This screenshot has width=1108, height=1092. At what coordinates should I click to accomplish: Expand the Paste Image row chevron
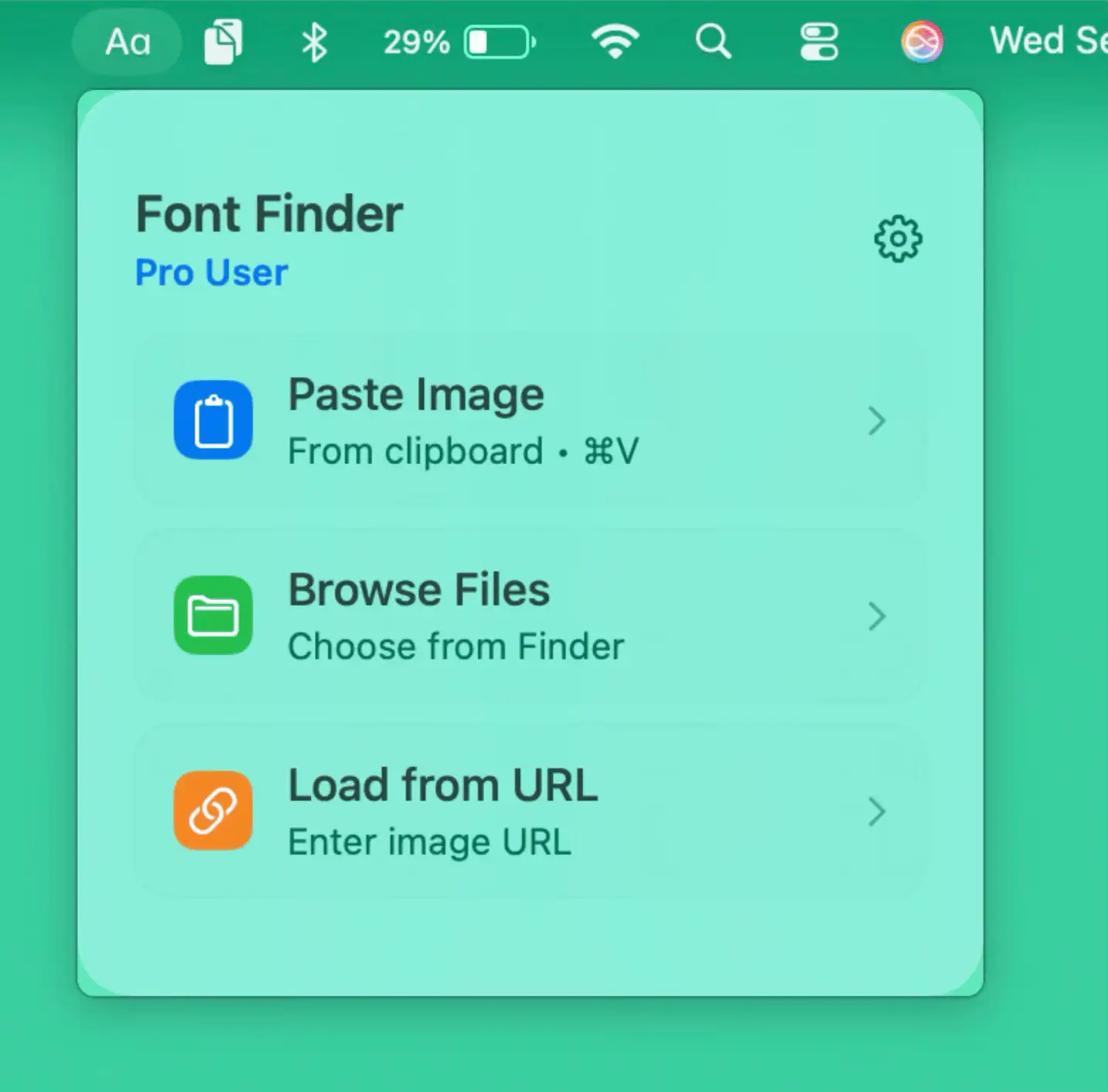876,421
